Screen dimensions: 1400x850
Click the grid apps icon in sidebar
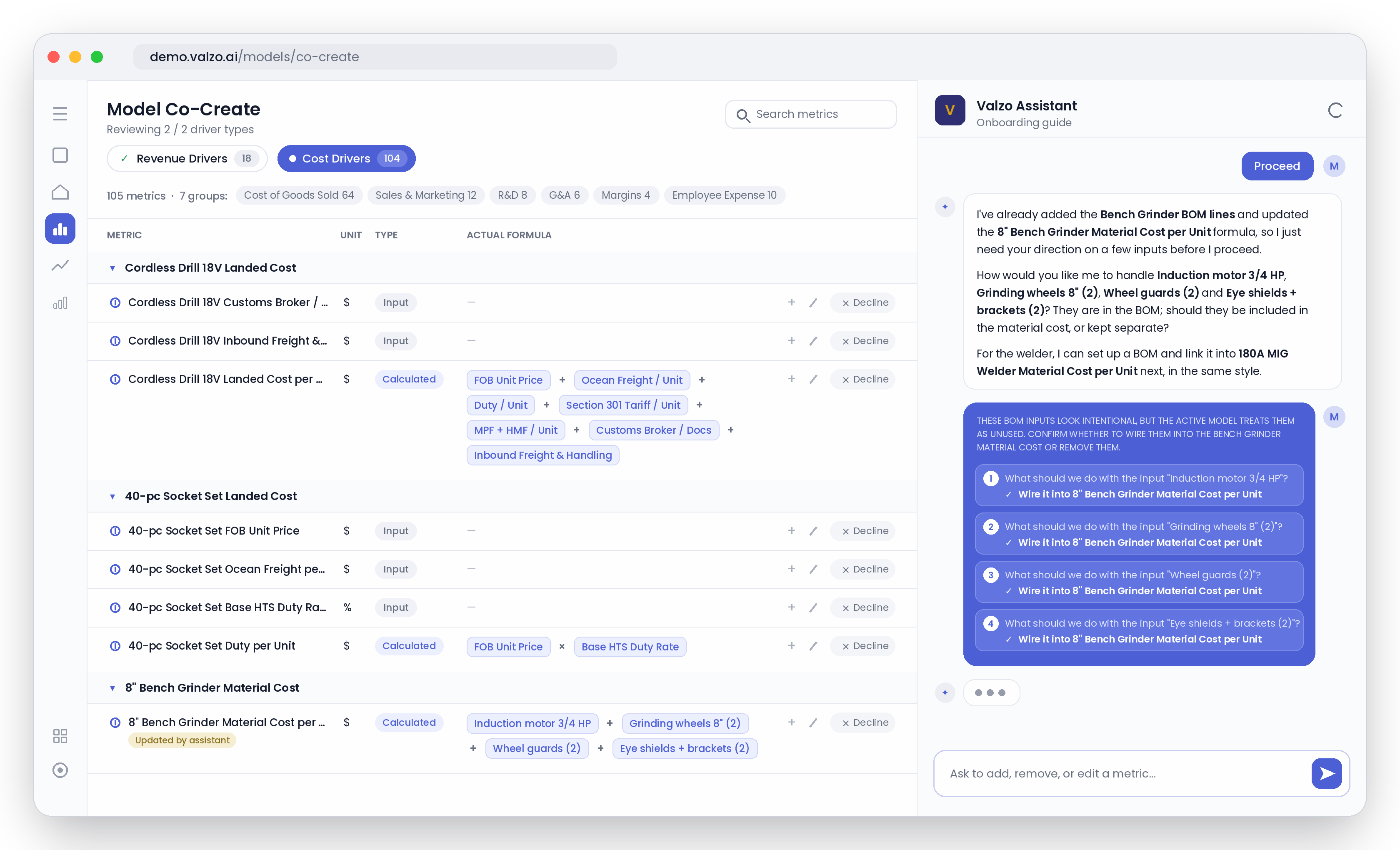click(x=60, y=736)
